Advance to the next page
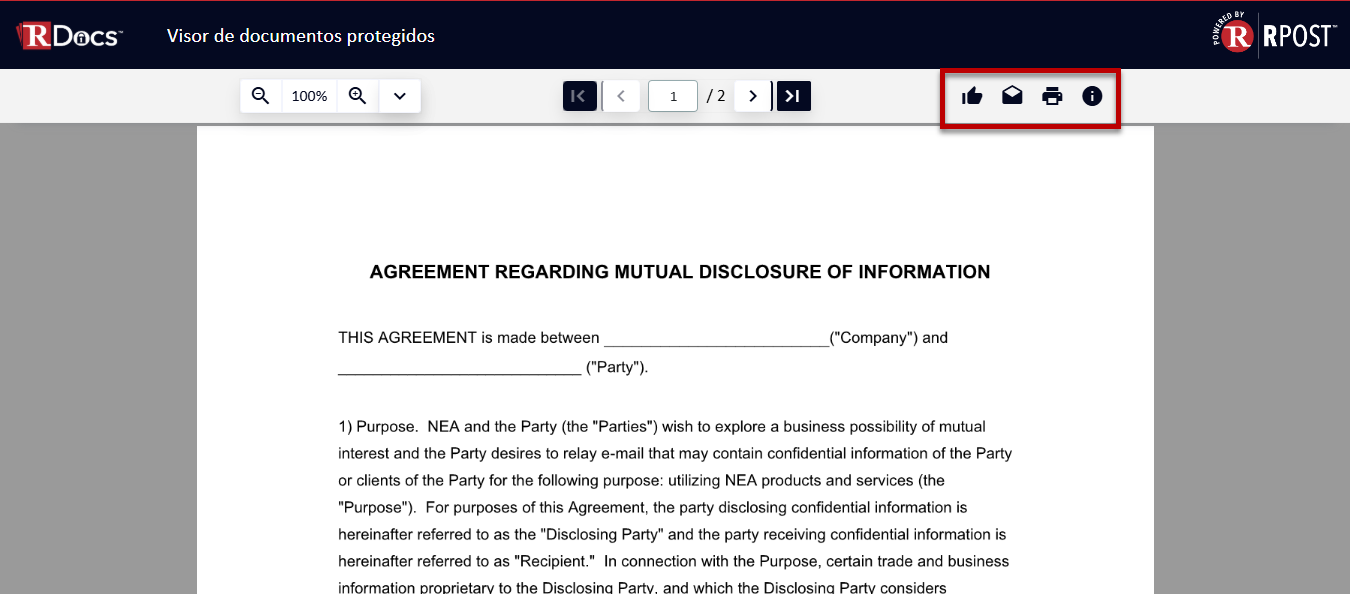The width and height of the screenshot is (1350, 594). point(753,96)
